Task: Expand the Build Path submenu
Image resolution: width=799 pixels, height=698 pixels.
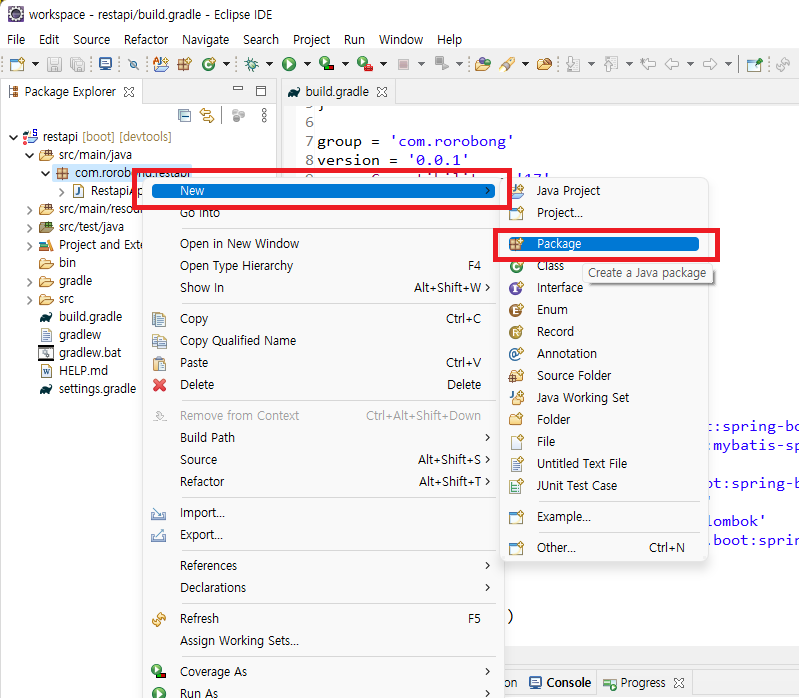Action: [322, 438]
